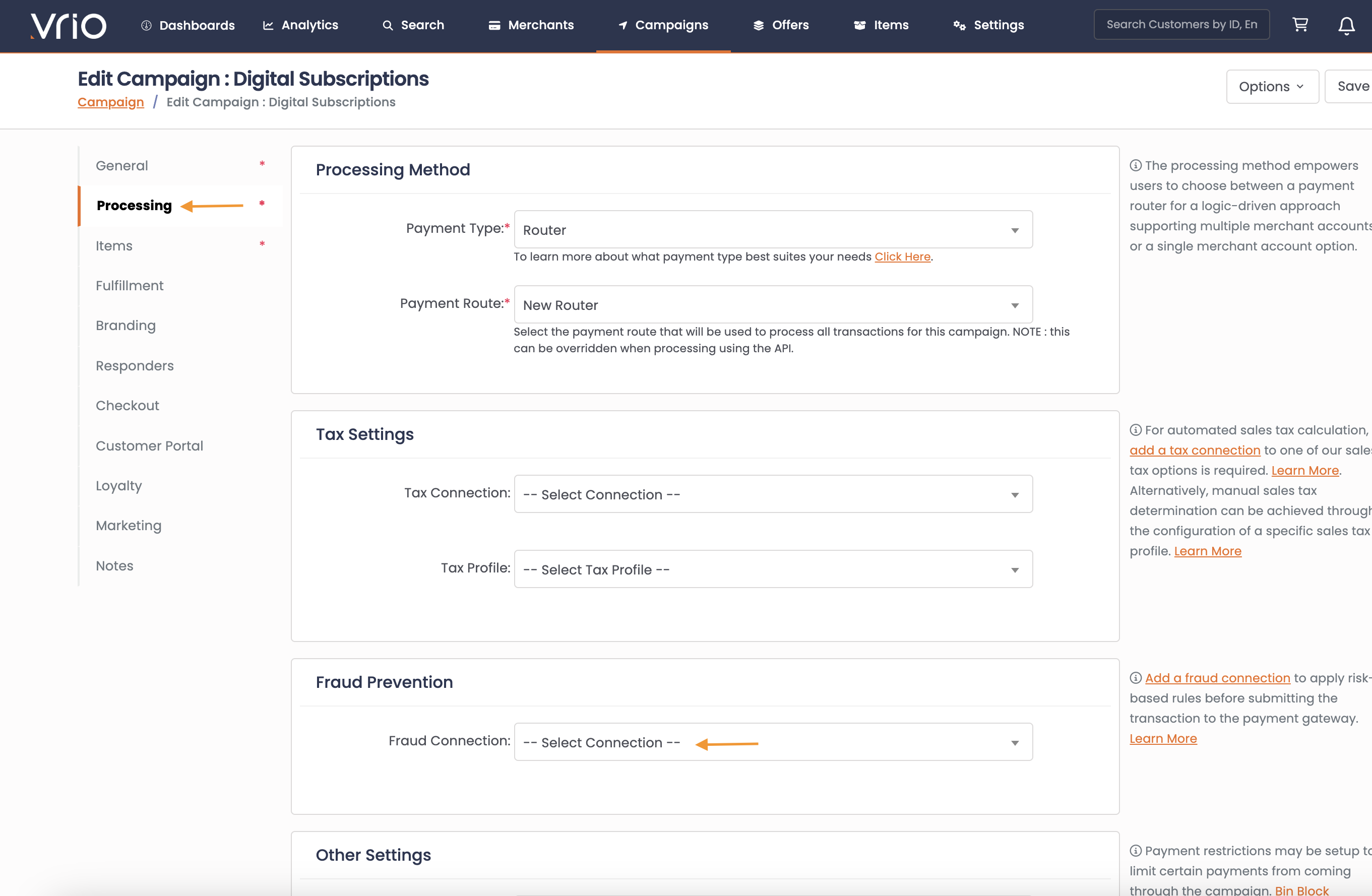The image size is (1372, 896).
Task: Click the Save button
Action: 1349,87
